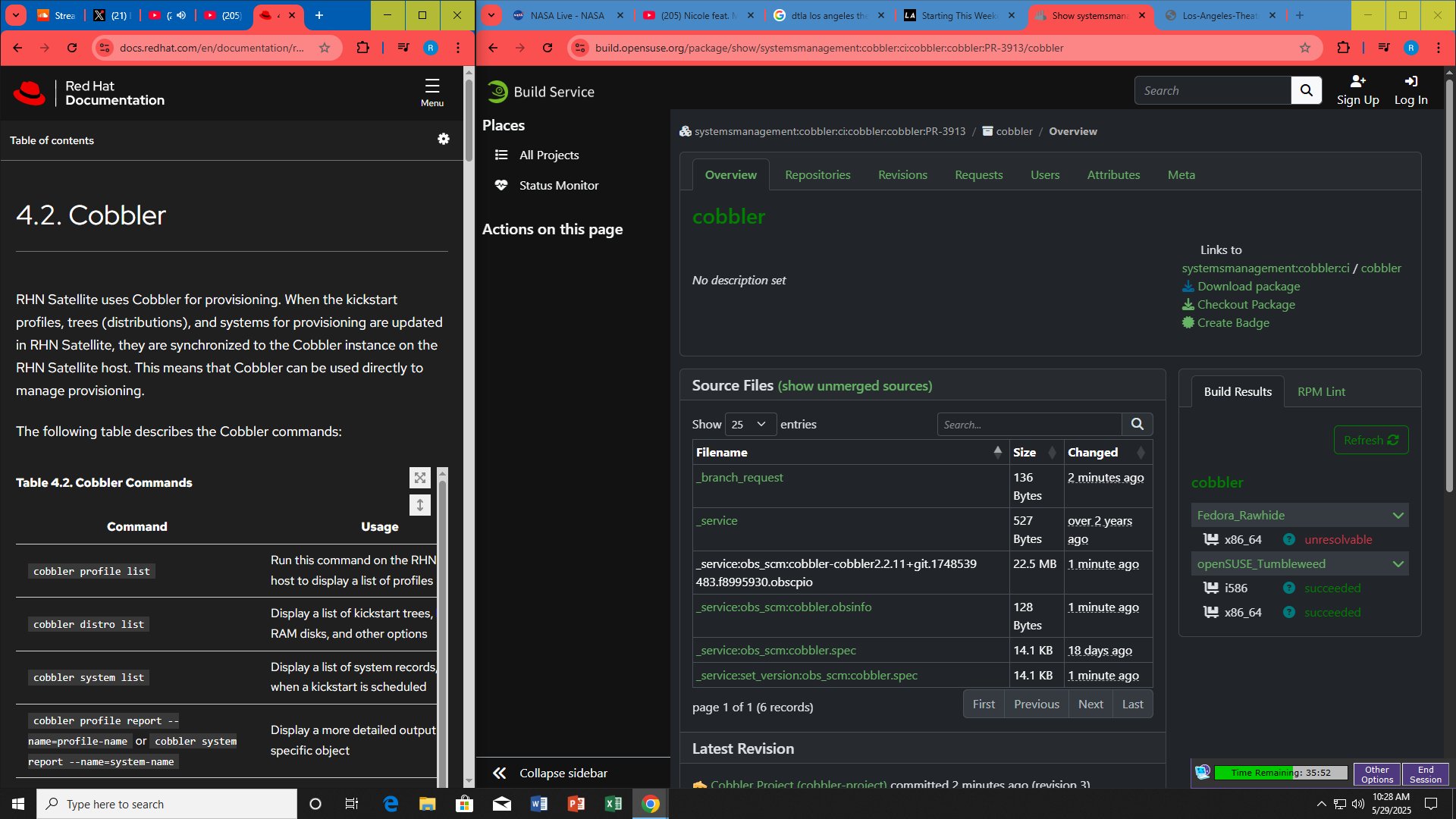Viewport: 1456px width, 819px height.
Task: Switch to Attributes tab
Action: pos(1113,174)
